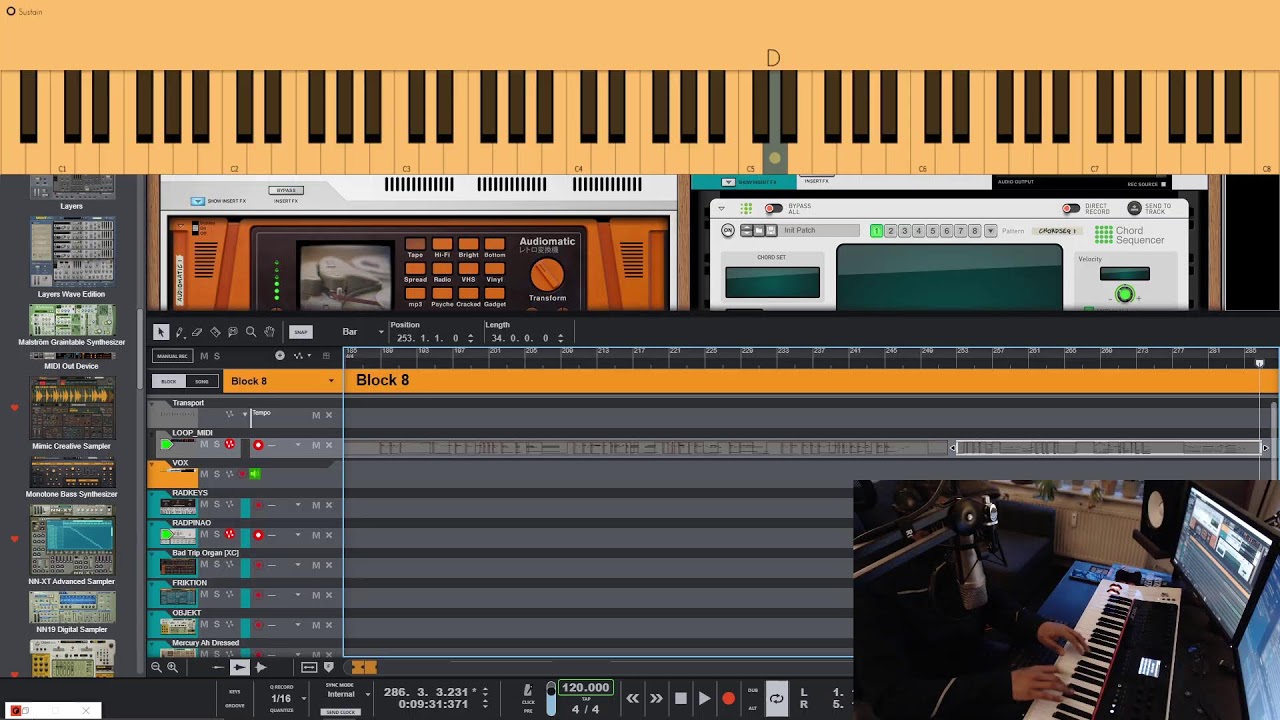Viewport: 1280px width, 720px height.
Task: Select the Hand tool
Action: click(x=269, y=332)
